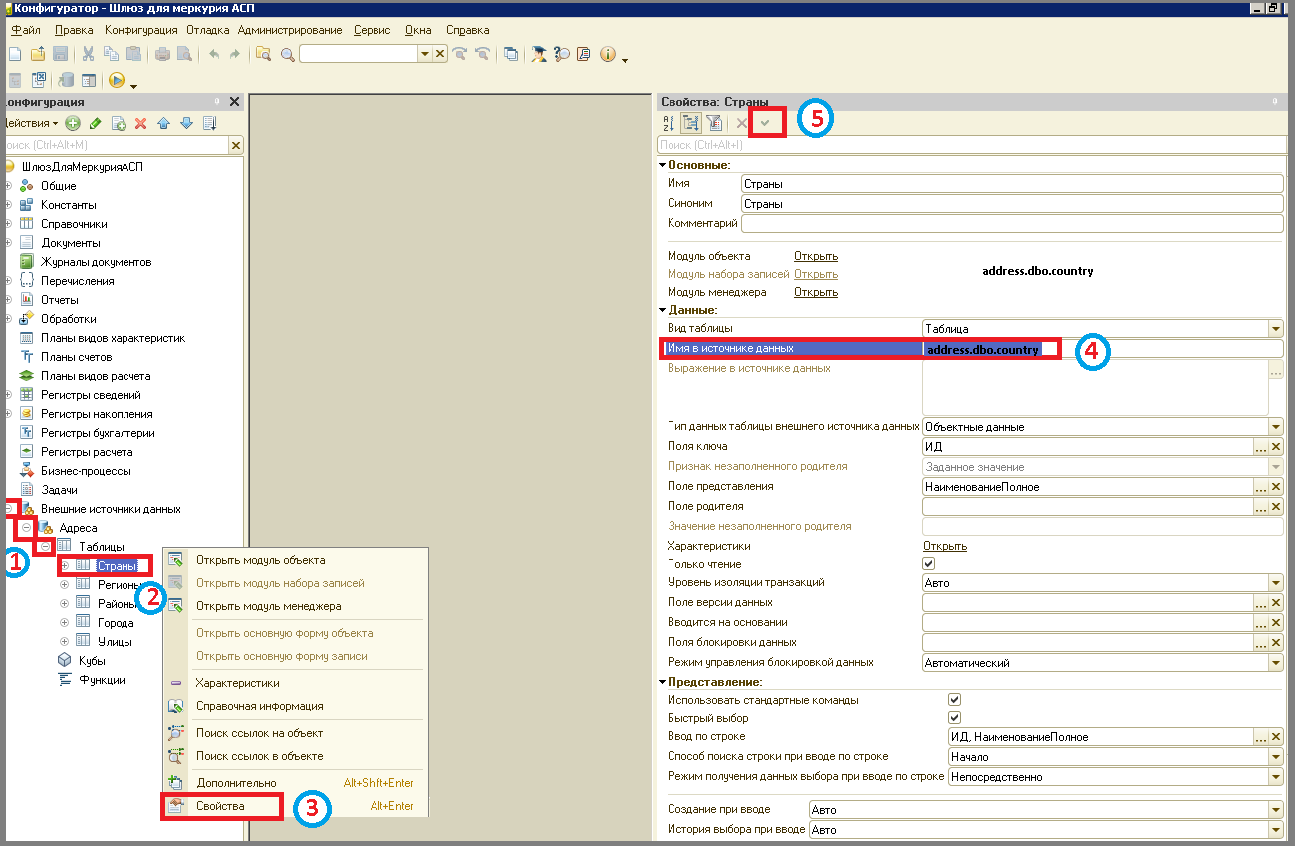The width and height of the screenshot is (1295, 846).
Task: Click the Кубы cube icon in tree
Action: pyautogui.click(x=65, y=660)
